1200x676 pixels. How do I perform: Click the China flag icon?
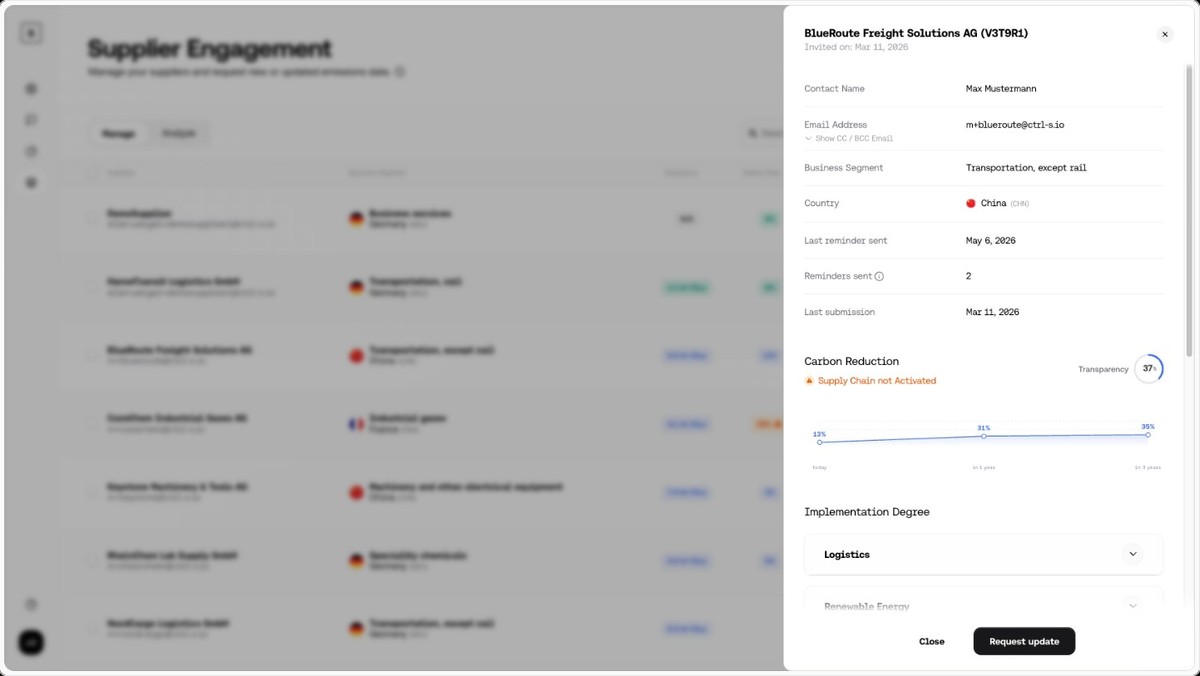(x=971, y=203)
